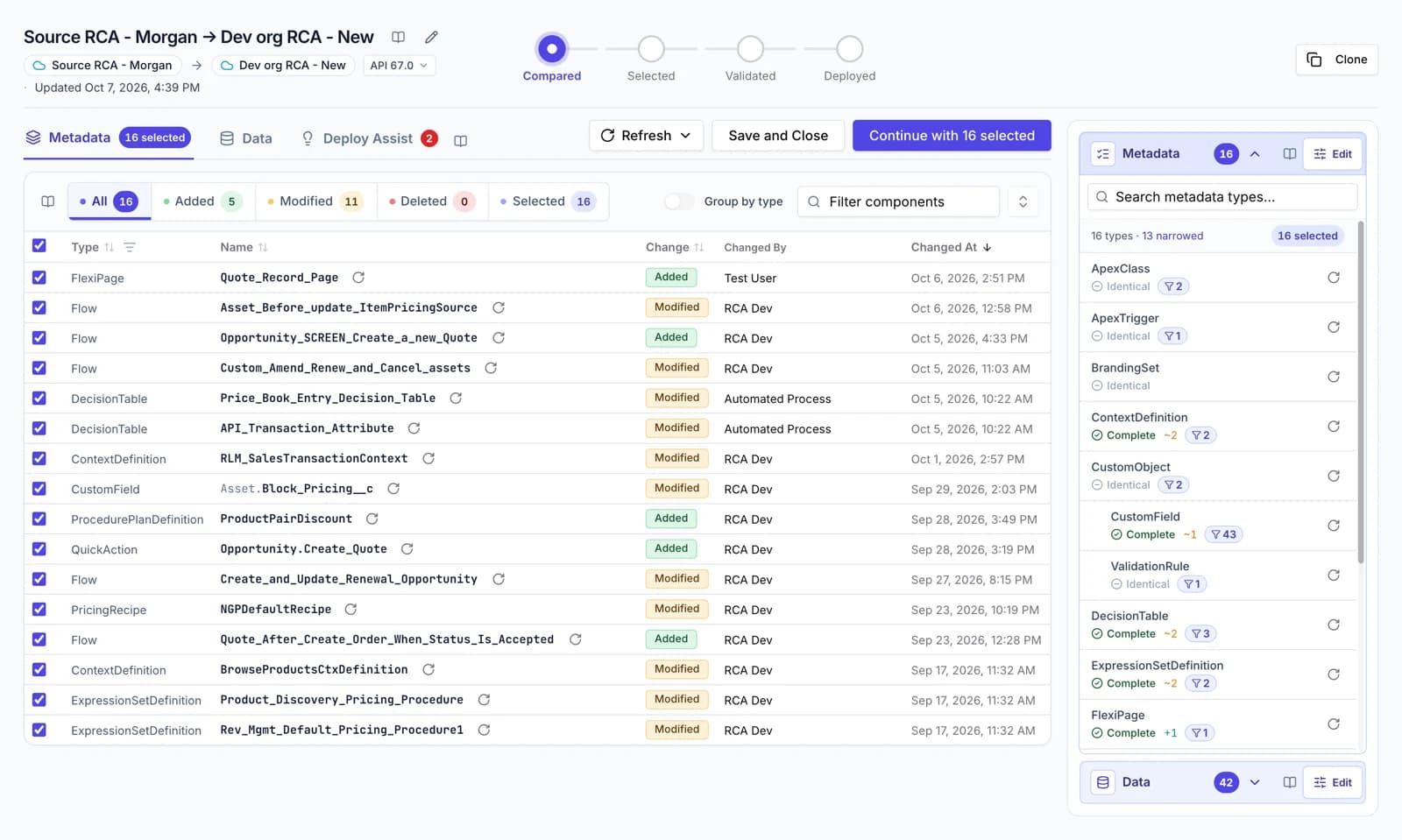Click the filter icon in the Type column header

[130, 248]
